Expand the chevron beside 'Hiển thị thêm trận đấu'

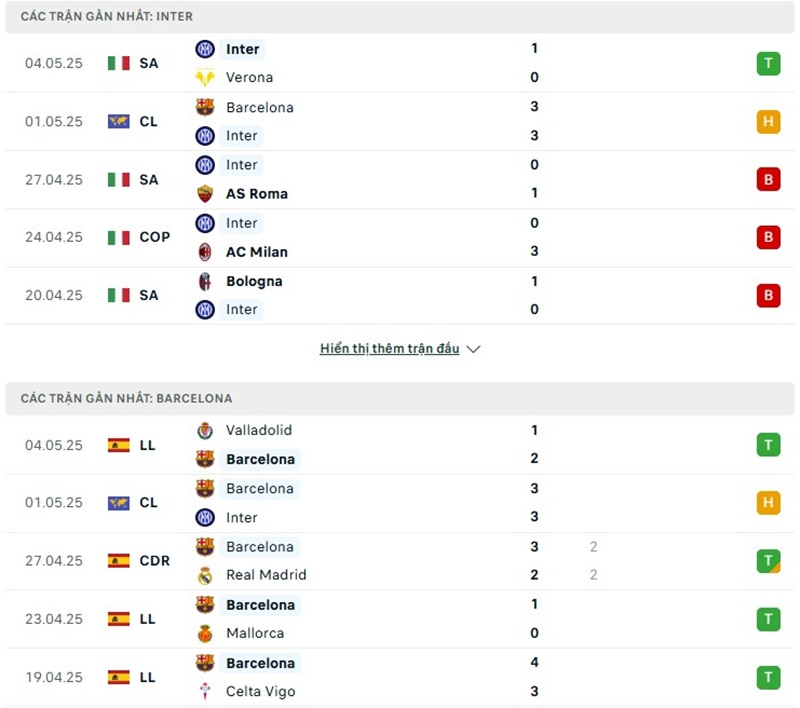click(x=472, y=349)
